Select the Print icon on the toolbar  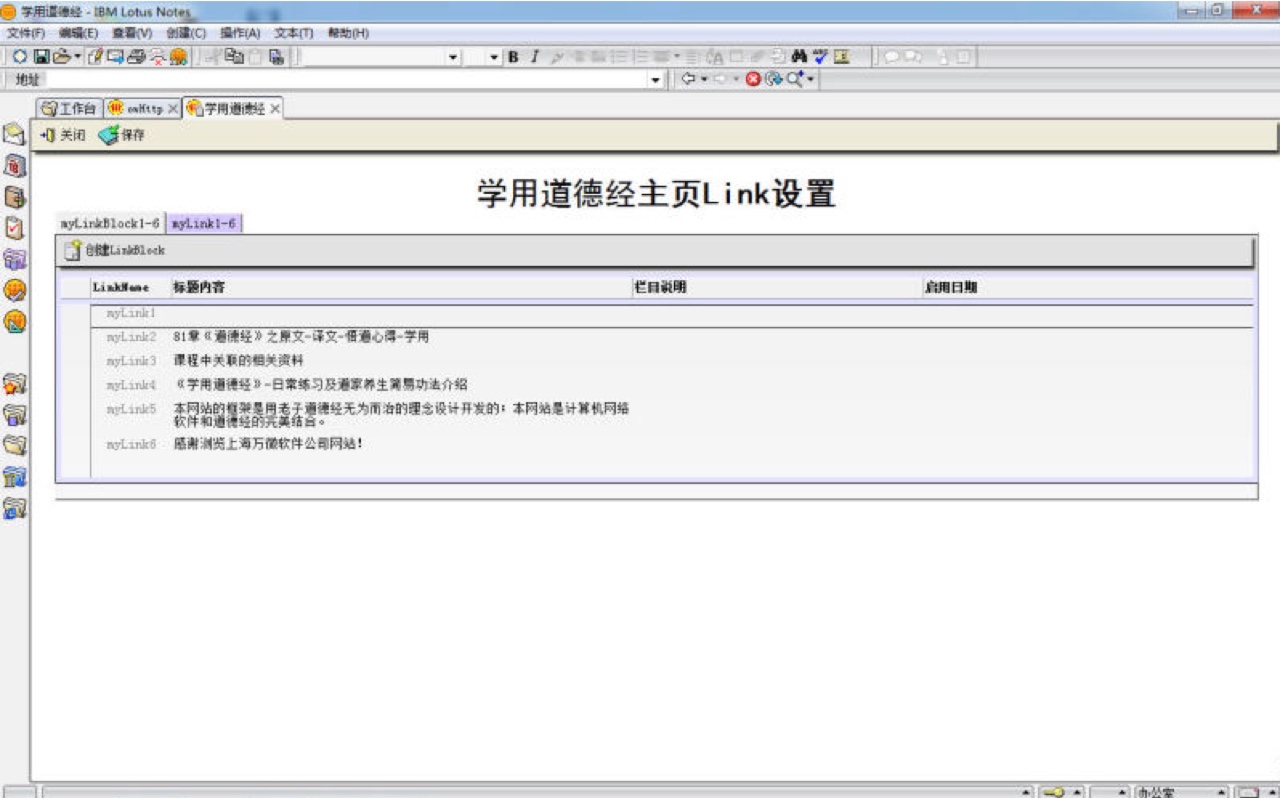[137, 57]
